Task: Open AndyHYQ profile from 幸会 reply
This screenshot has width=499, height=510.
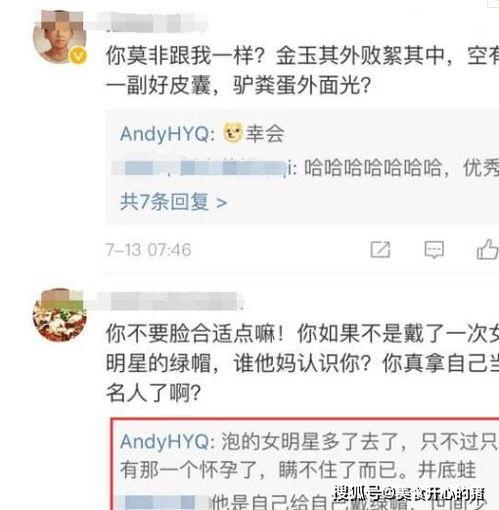Action: pyautogui.click(x=167, y=134)
